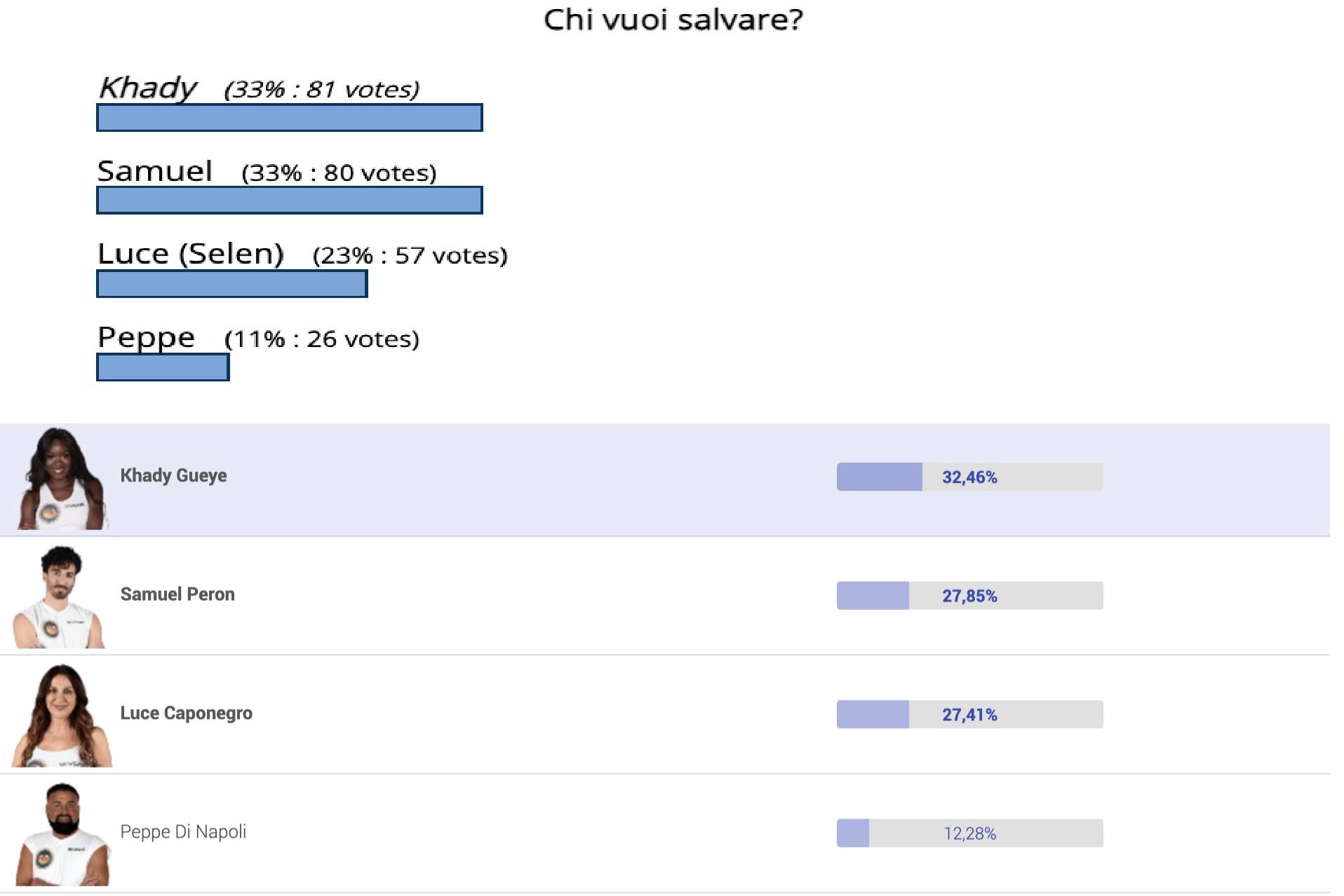Click the 'Chi vuoi salvare?' heading

[x=673, y=20]
